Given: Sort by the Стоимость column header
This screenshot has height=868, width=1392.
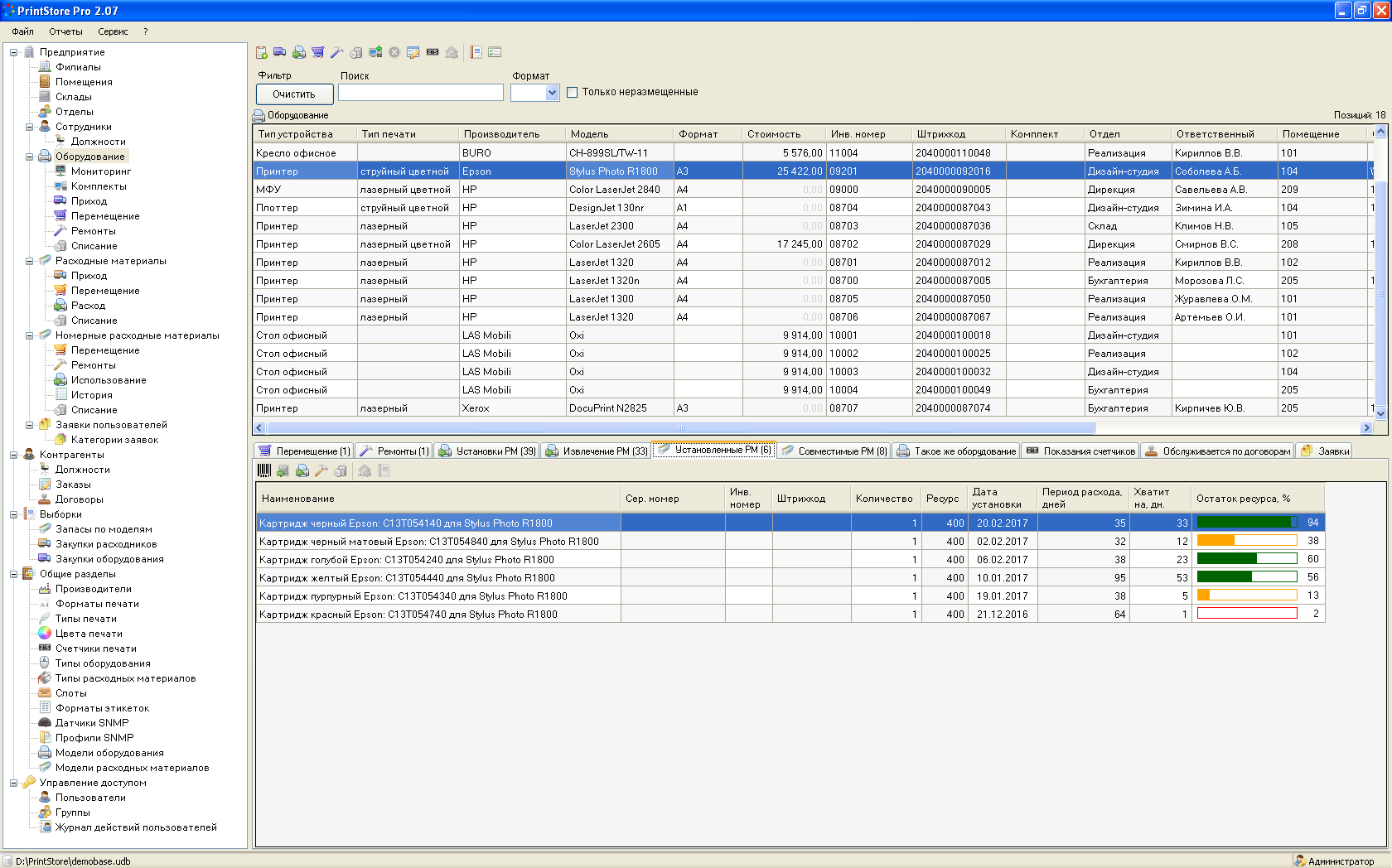Looking at the screenshot, I should (784, 134).
